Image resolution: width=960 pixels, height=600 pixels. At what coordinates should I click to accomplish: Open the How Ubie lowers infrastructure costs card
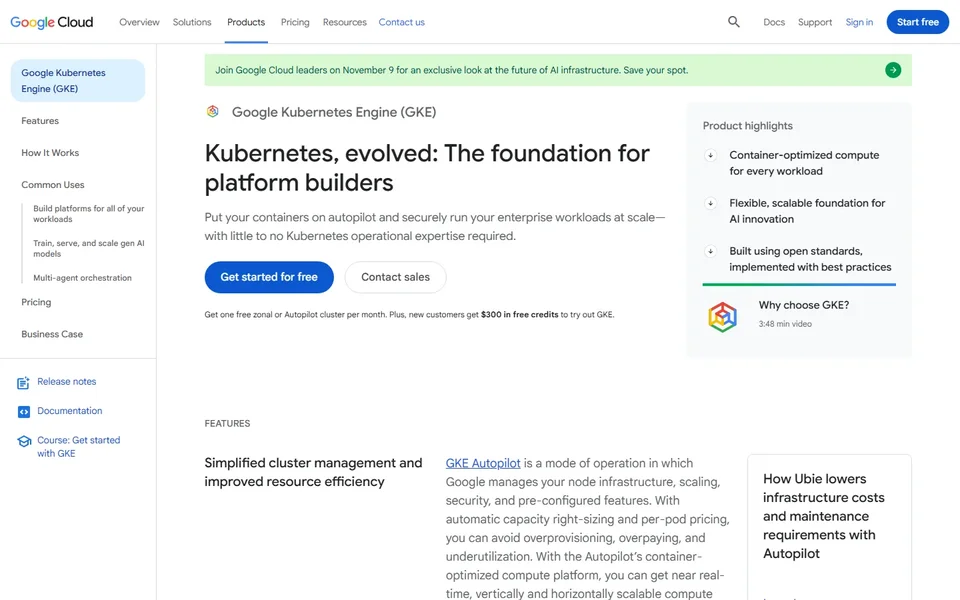point(829,527)
